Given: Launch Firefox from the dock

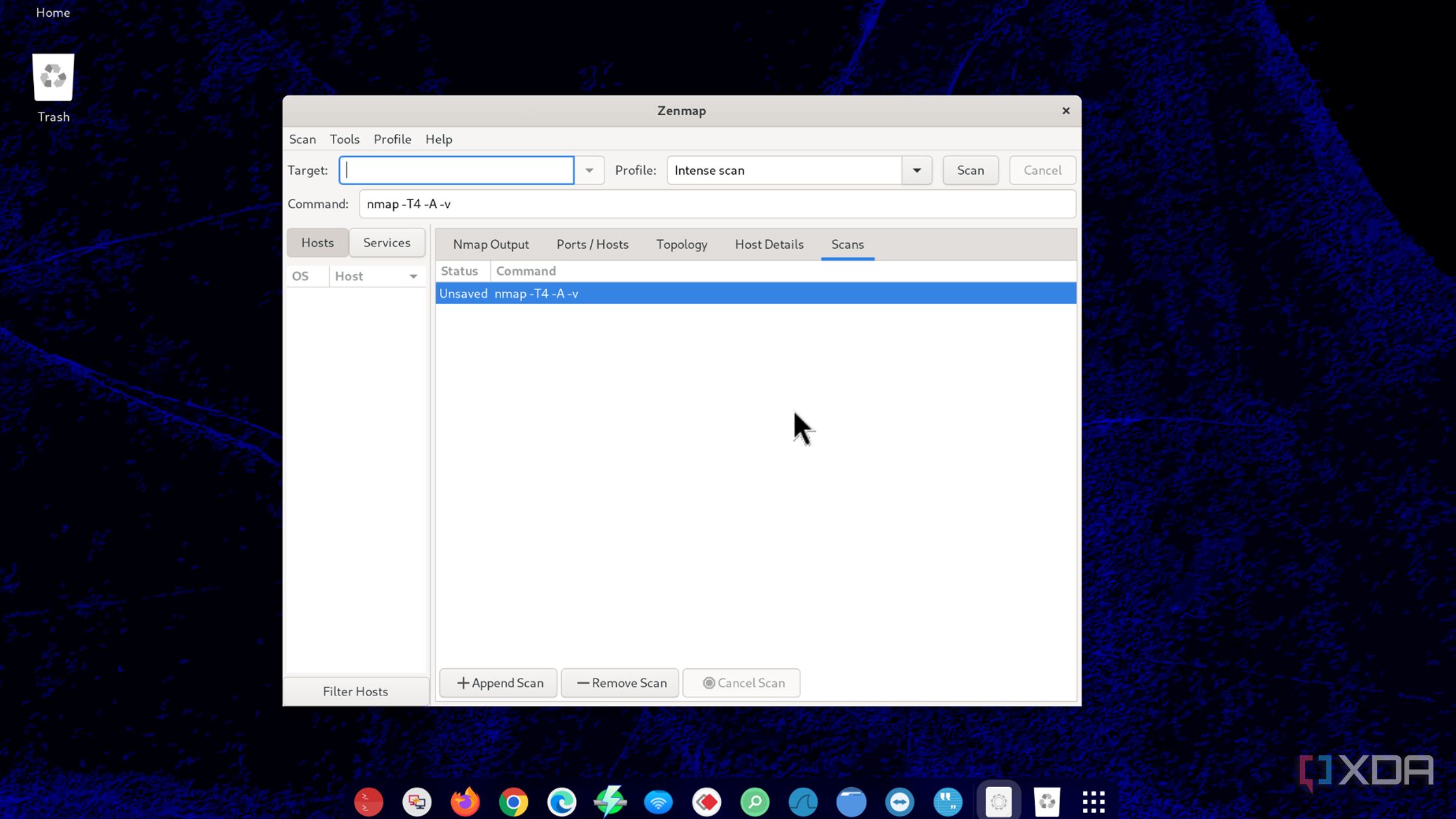Looking at the screenshot, I should (x=465, y=801).
